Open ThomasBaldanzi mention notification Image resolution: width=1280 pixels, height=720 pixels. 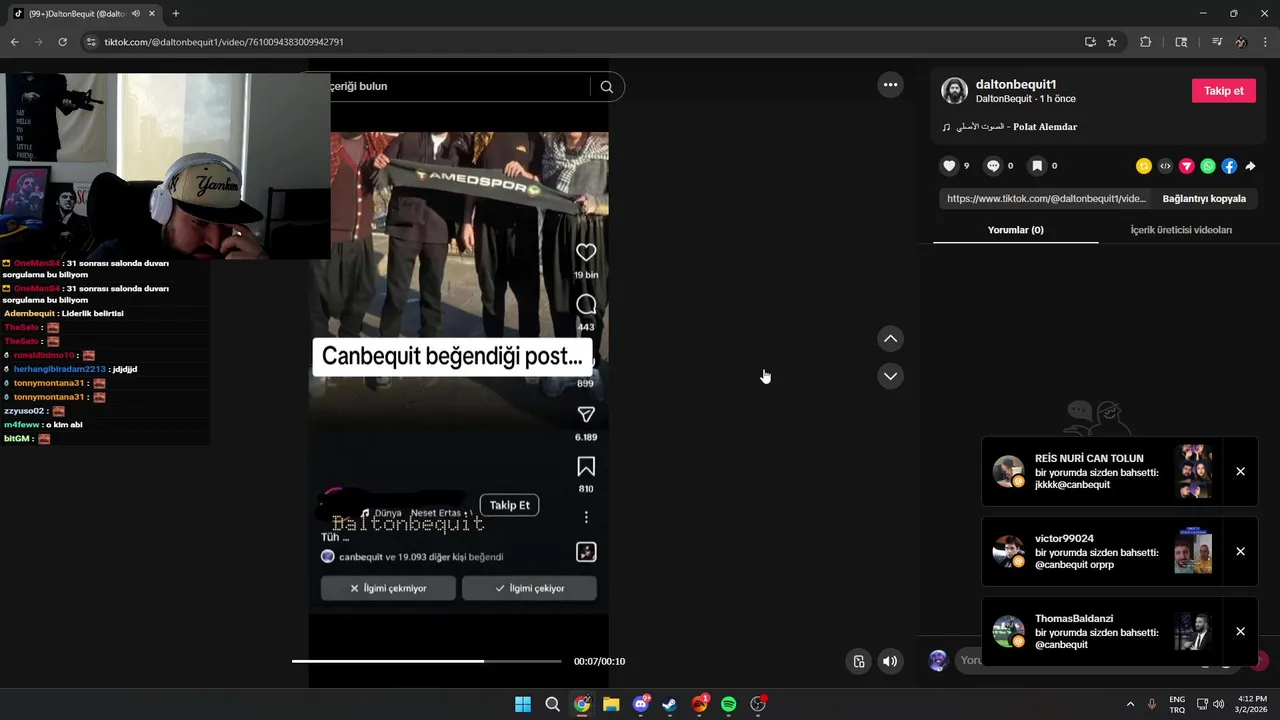(1100, 631)
